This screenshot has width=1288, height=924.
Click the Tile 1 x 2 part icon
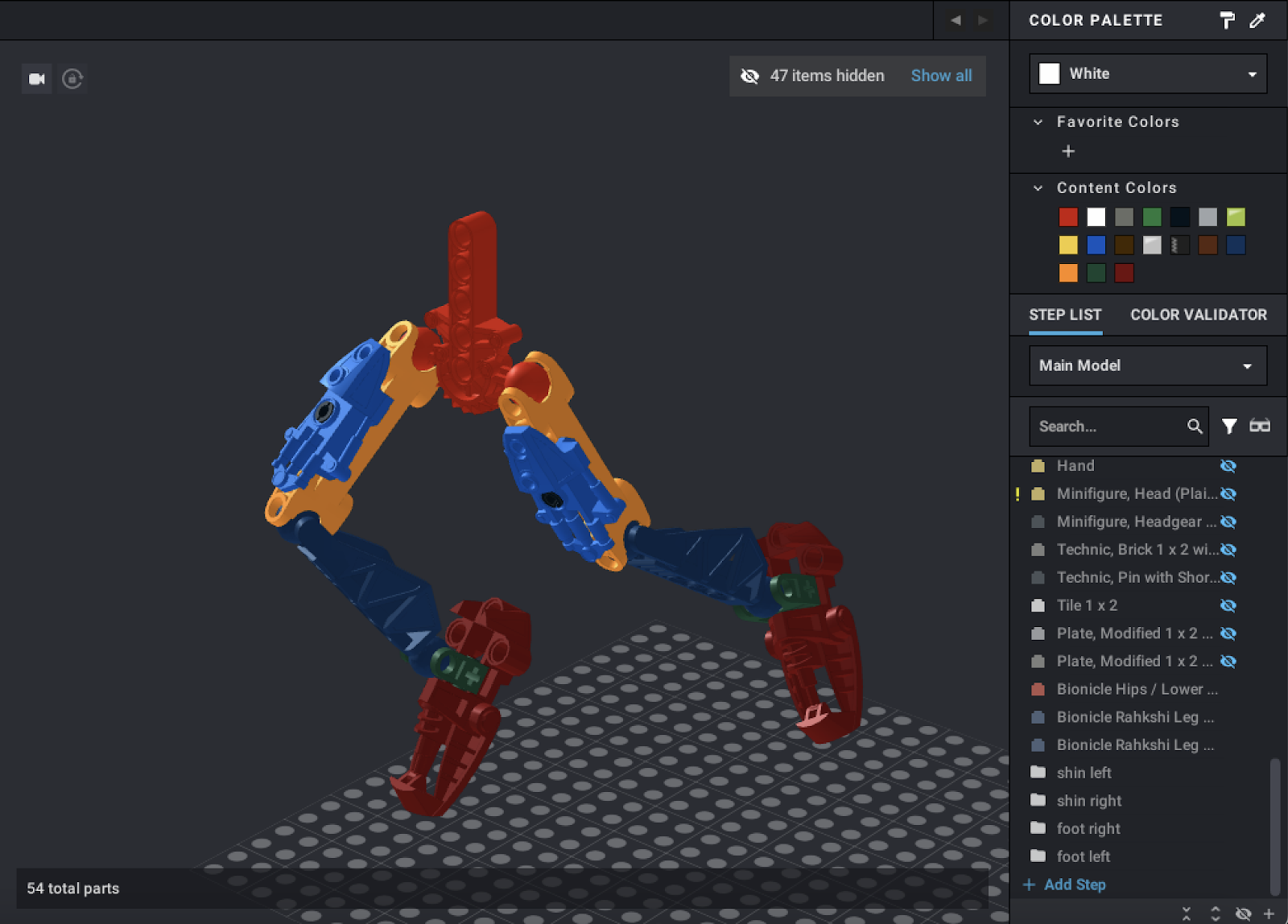pyautogui.click(x=1038, y=605)
